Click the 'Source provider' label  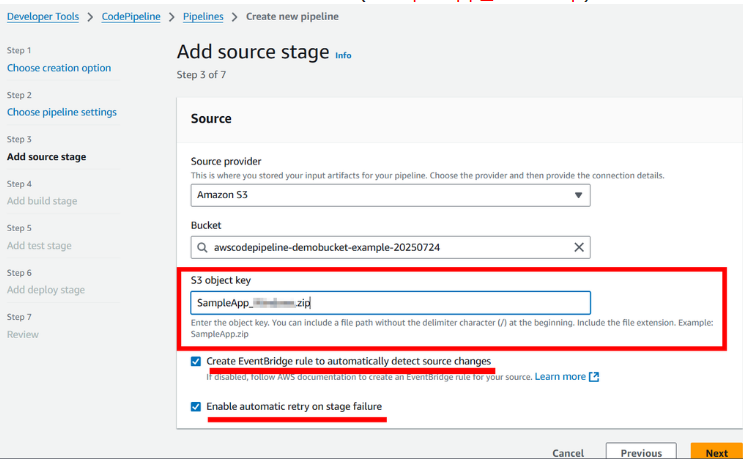coord(226,162)
